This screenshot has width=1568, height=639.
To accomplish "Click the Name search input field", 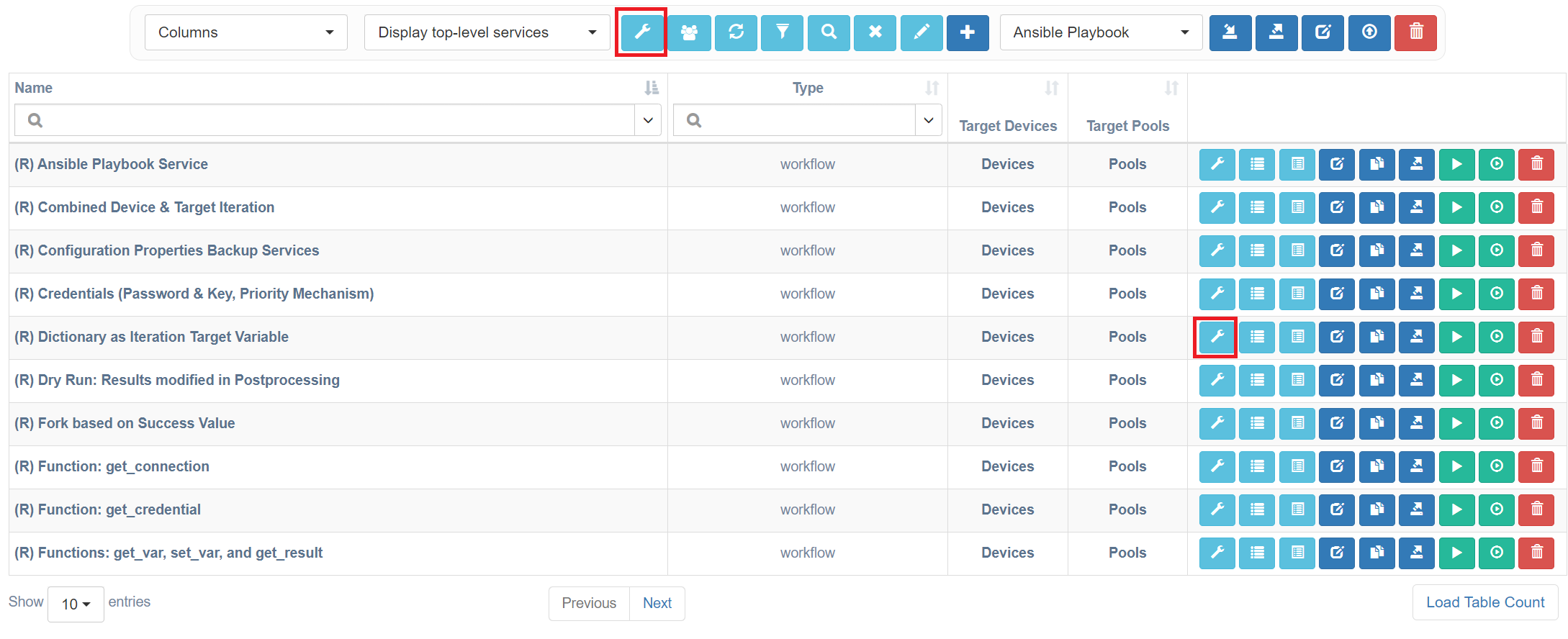I will point(325,120).
